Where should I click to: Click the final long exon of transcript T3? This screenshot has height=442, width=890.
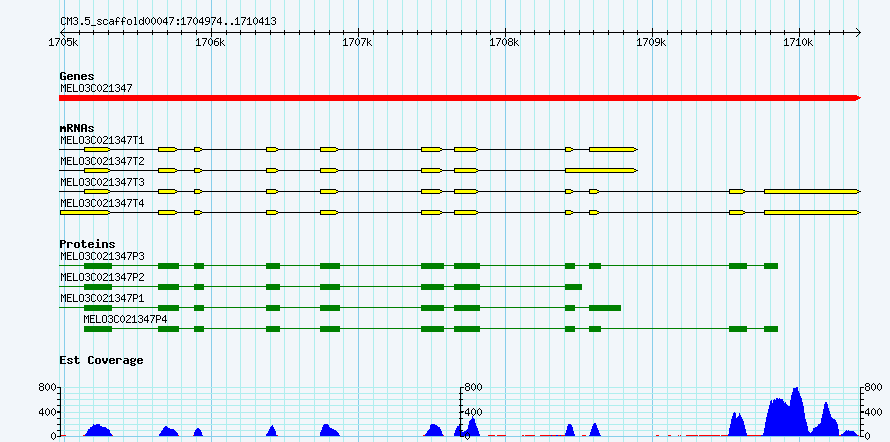tap(812, 191)
